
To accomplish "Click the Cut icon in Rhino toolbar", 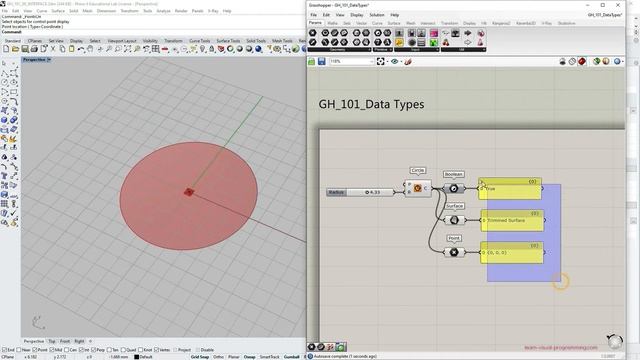I will tap(53, 49).
